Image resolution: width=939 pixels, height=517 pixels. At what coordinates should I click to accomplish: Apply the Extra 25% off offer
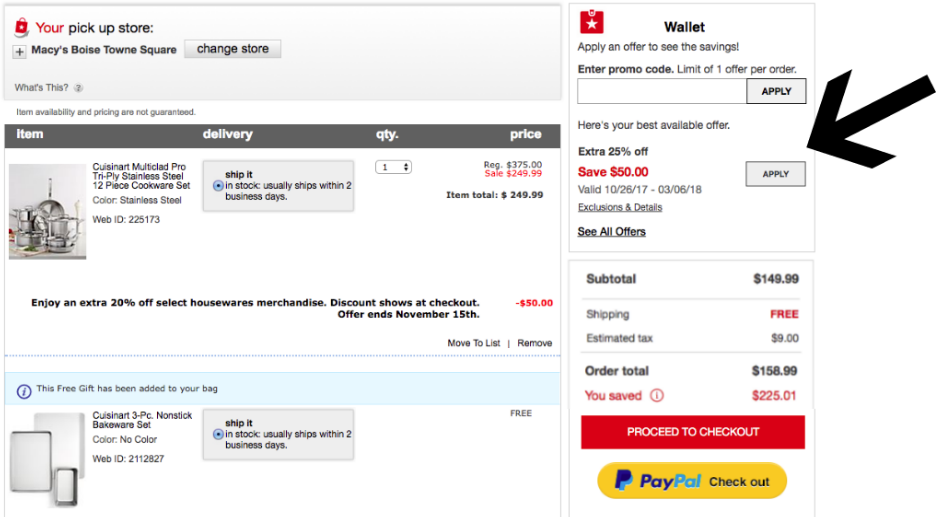(775, 174)
